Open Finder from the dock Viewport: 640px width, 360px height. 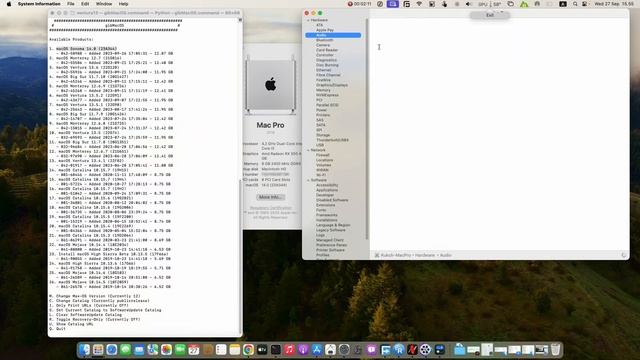pyautogui.click(x=84, y=350)
